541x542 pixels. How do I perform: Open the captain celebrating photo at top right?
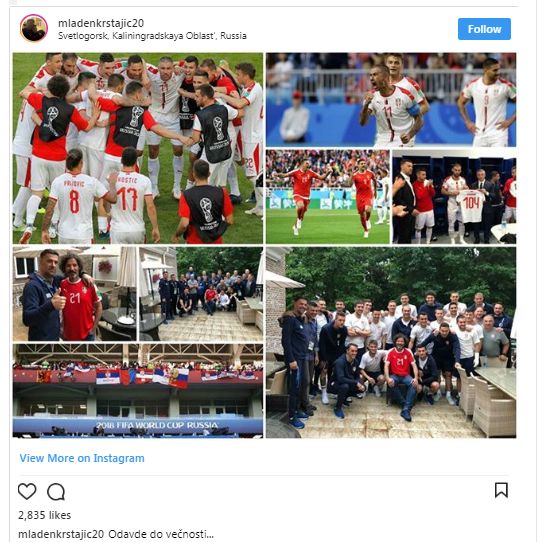click(x=391, y=100)
